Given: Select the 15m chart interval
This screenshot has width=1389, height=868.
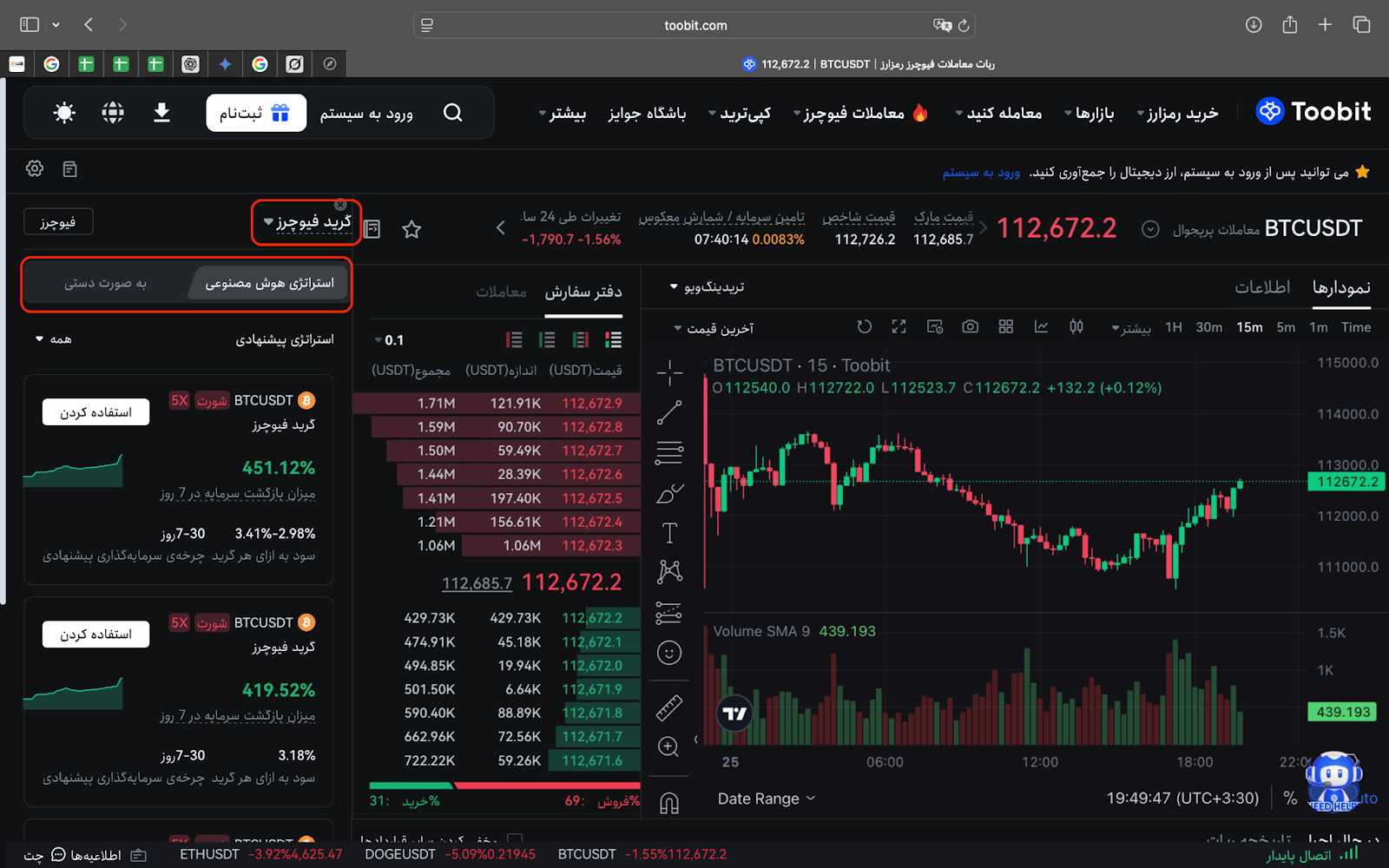Looking at the screenshot, I should coord(1249,327).
